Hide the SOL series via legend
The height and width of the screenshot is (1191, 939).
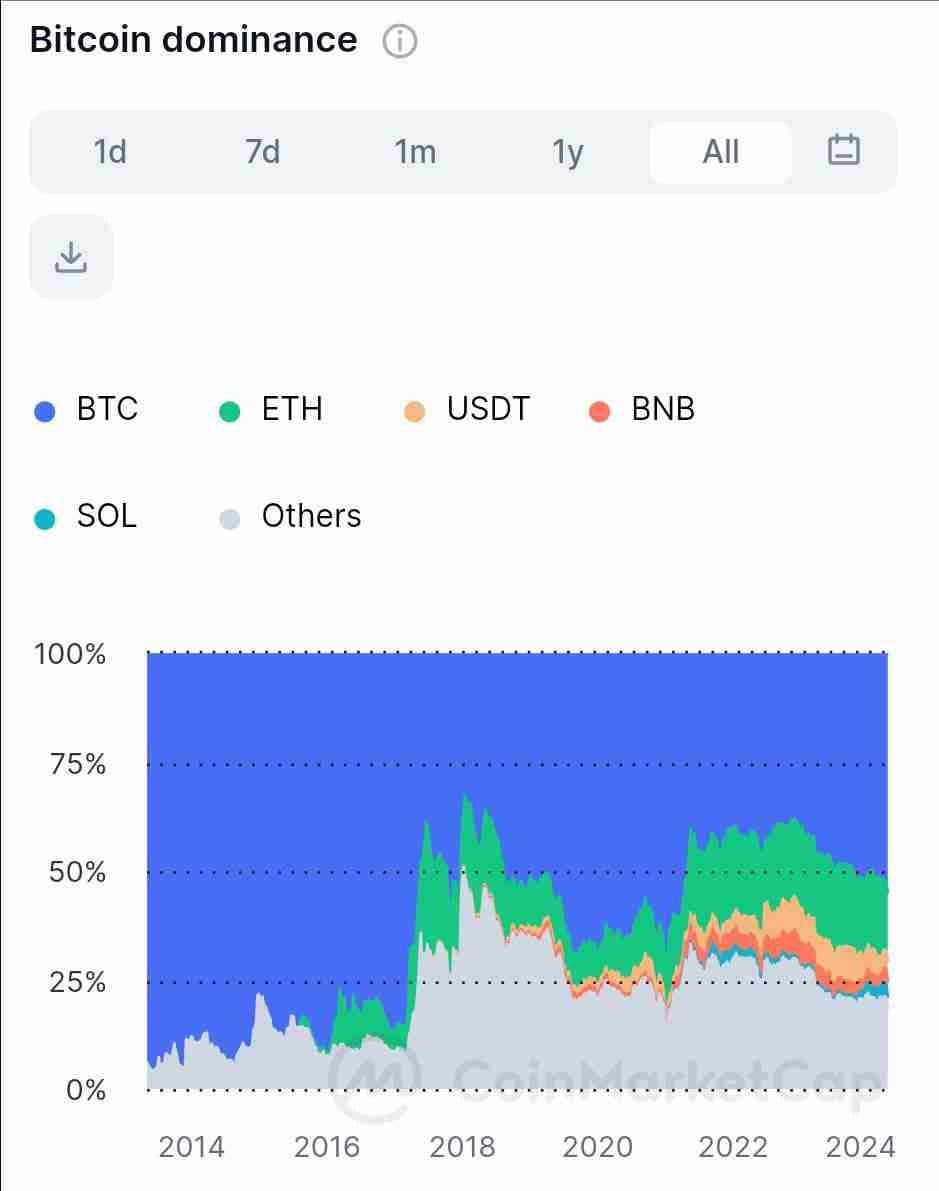coord(106,516)
